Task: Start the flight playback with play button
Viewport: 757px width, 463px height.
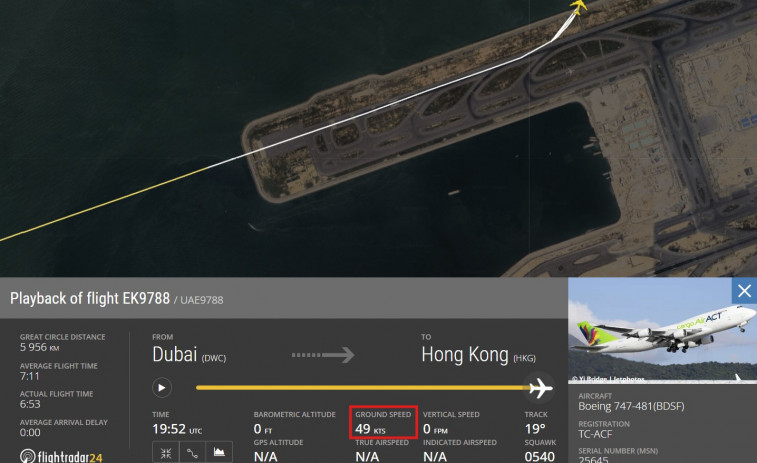Action: pos(162,388)
